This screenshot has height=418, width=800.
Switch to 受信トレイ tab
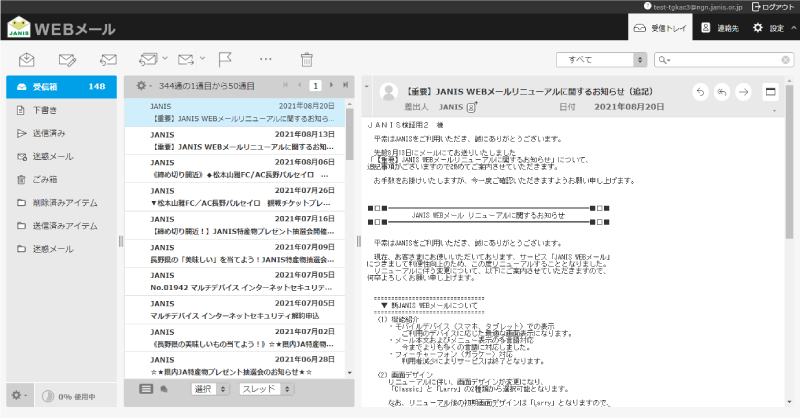(x=660, y=28)
